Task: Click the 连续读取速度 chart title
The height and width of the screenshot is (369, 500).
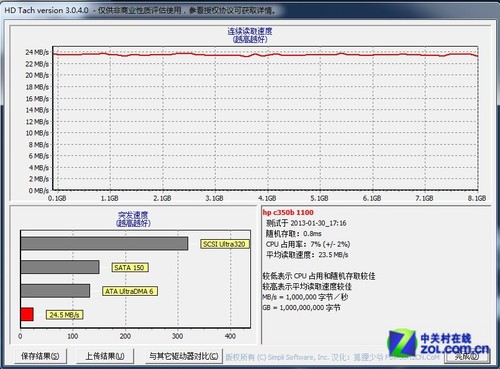Action: click(250, 31)
